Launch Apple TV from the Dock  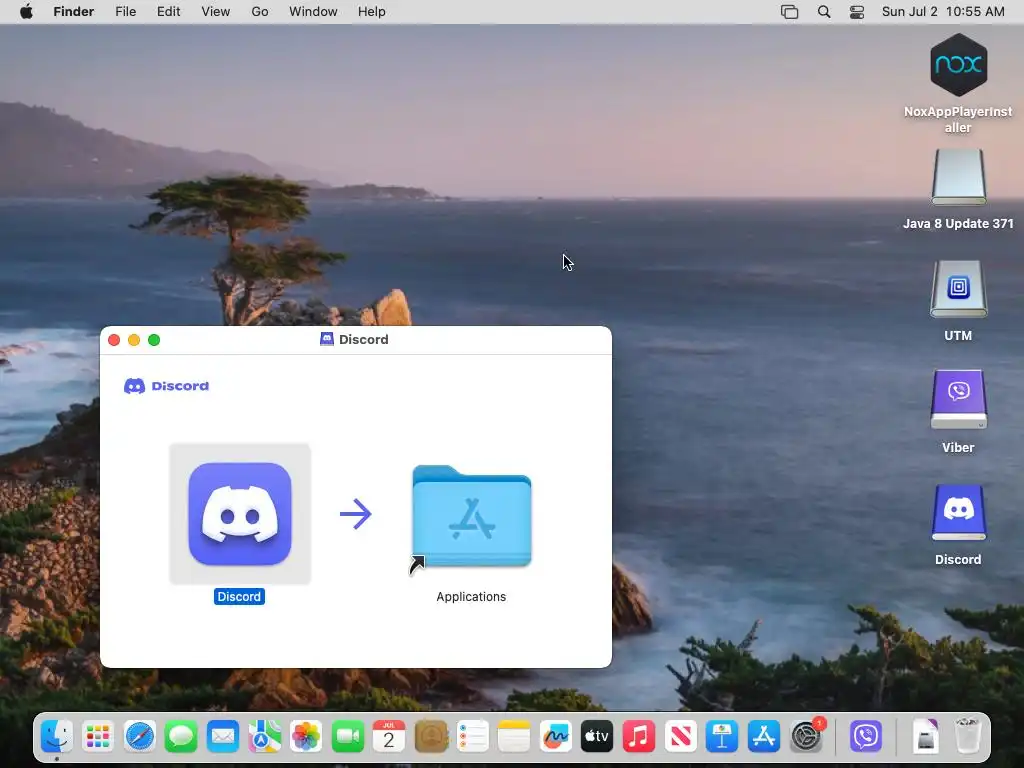coord(597,737)
